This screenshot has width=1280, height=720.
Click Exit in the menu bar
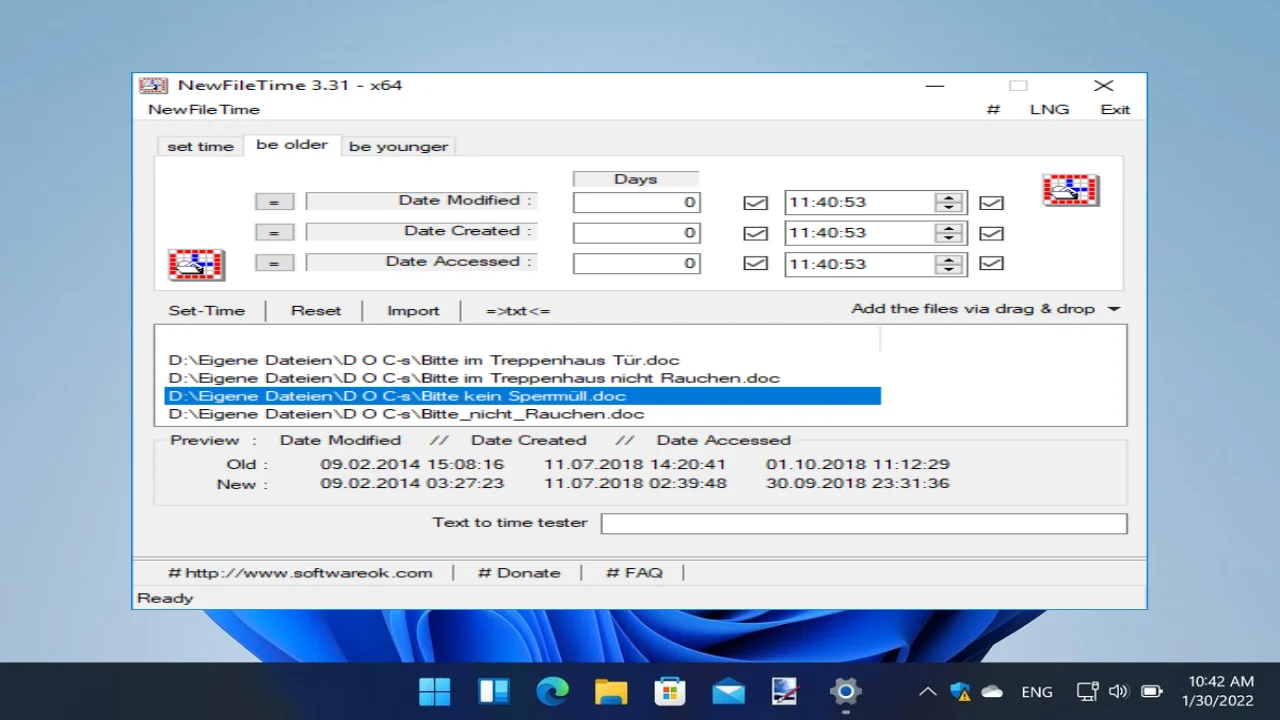coord(1115,109)
